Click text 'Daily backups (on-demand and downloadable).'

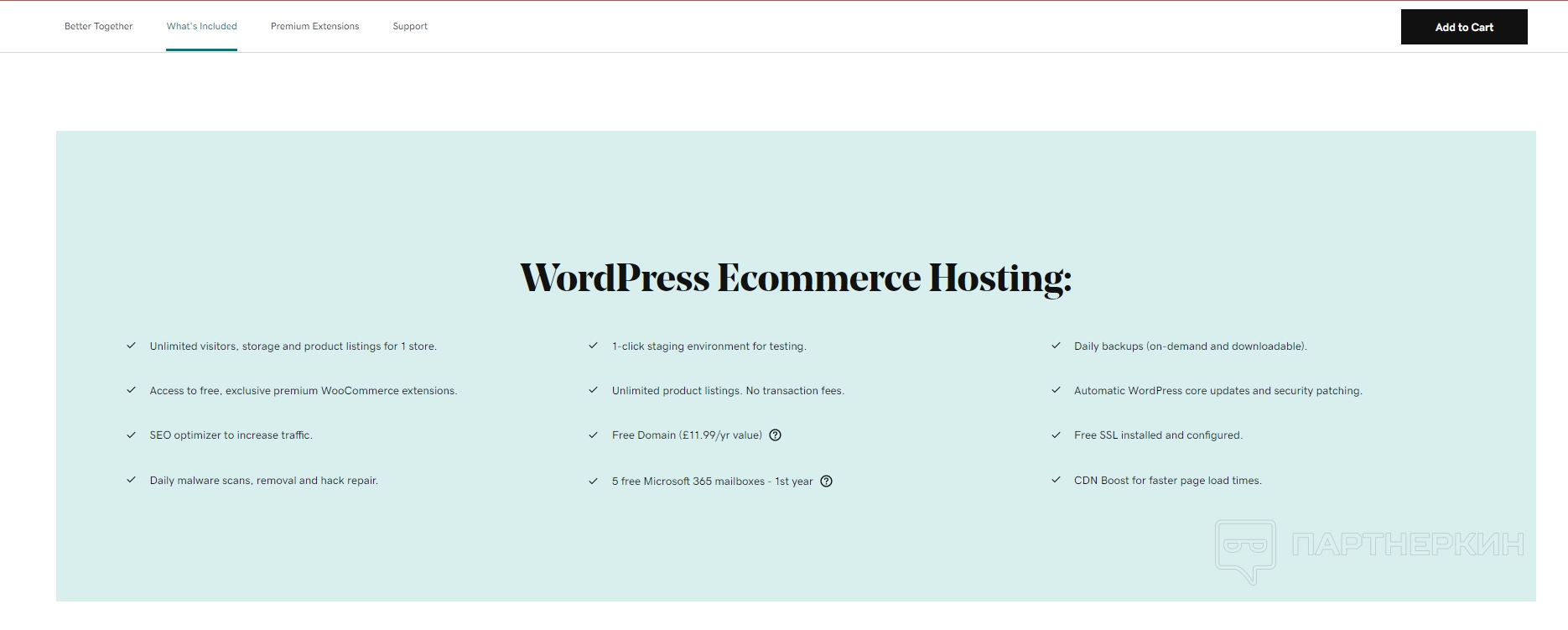[x=1191, y=346]
